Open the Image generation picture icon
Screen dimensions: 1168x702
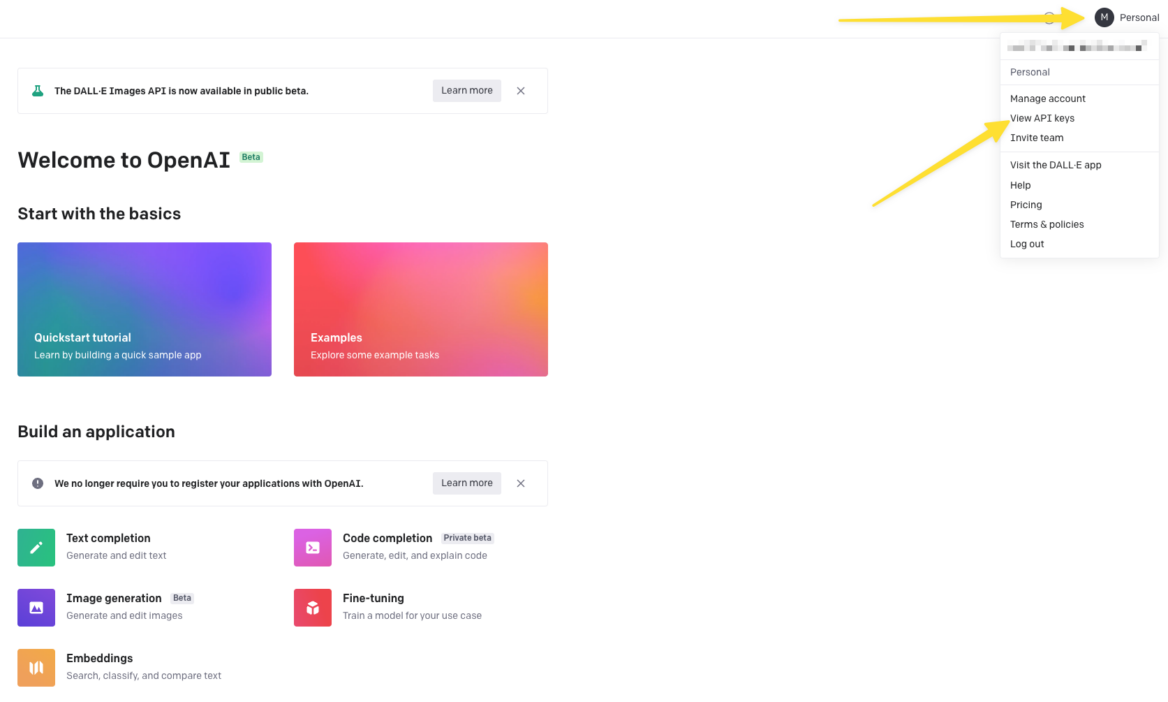[x=36, y=607]
